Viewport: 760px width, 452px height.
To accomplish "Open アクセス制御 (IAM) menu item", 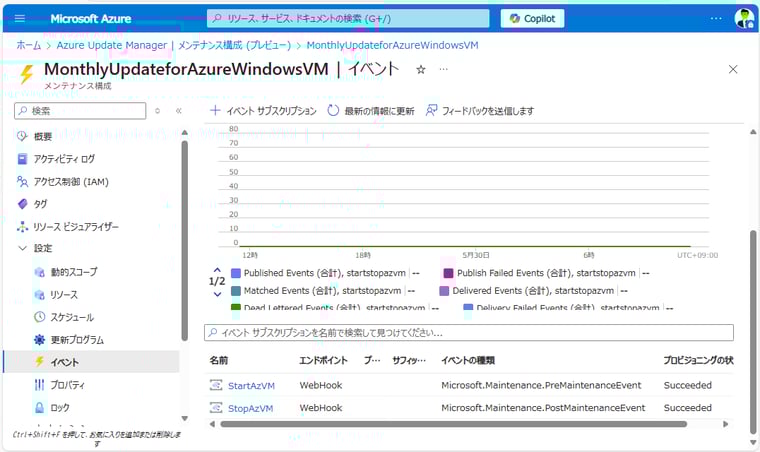I will point(71,182).
